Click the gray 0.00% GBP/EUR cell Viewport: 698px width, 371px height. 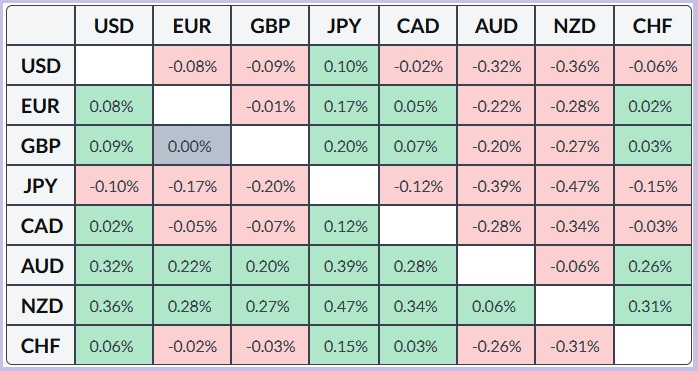tap(192, 146)
